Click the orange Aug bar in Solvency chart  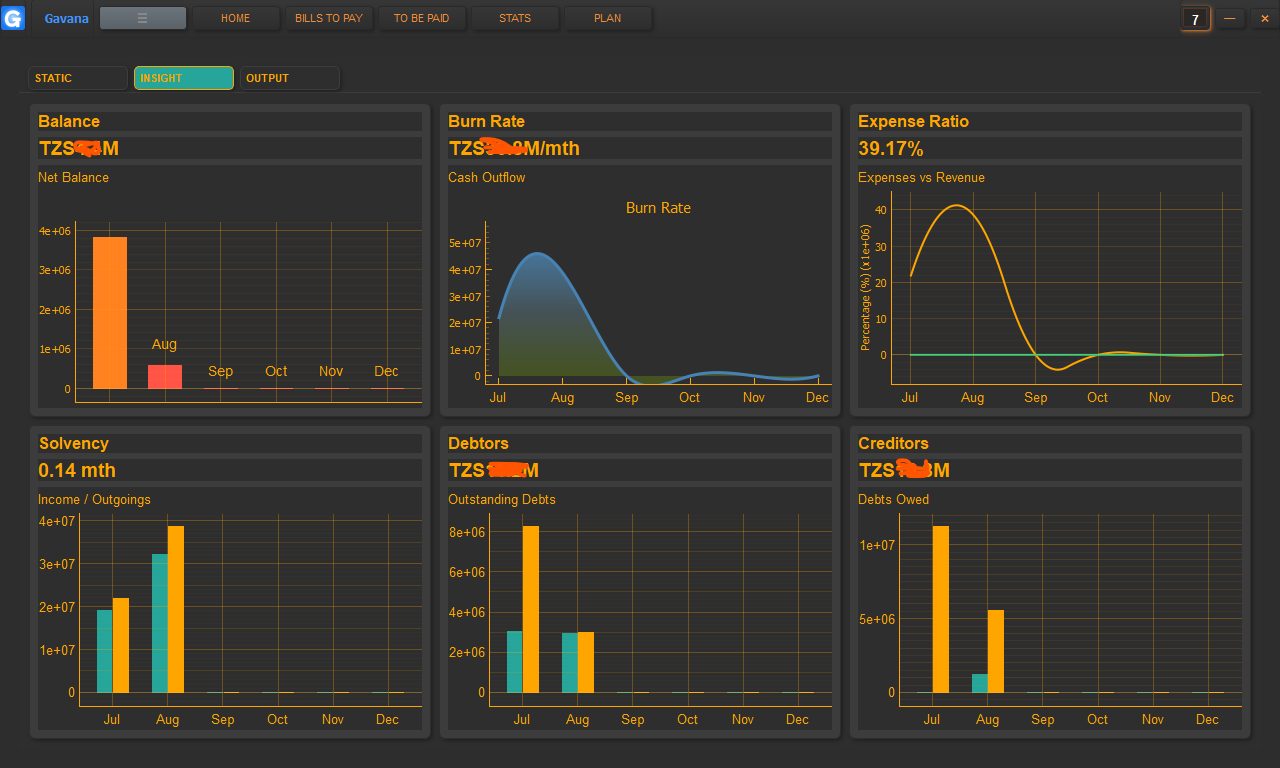click(x=176, y=609)
